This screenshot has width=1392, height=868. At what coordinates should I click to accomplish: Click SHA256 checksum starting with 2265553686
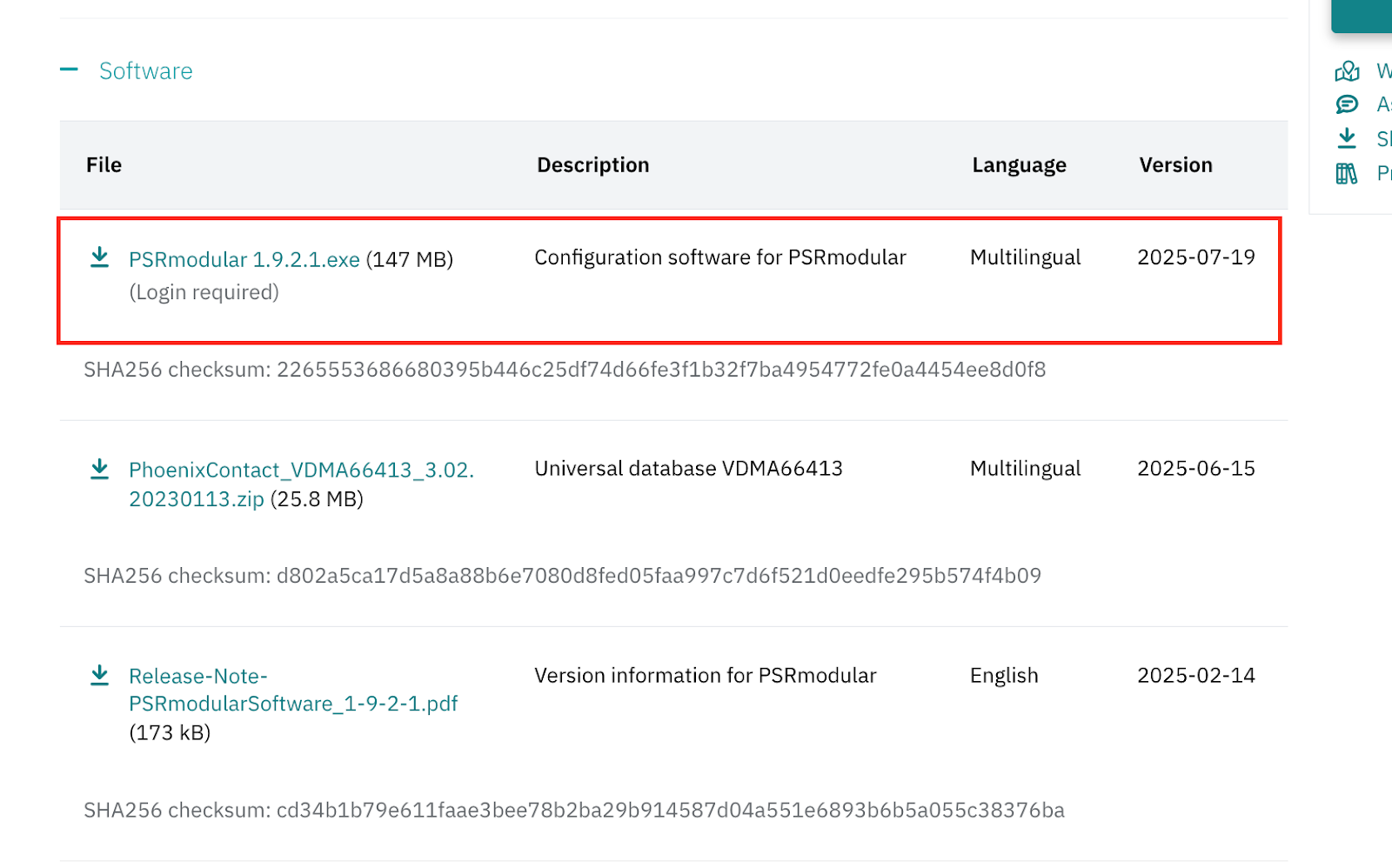click(x=565, y=370)
